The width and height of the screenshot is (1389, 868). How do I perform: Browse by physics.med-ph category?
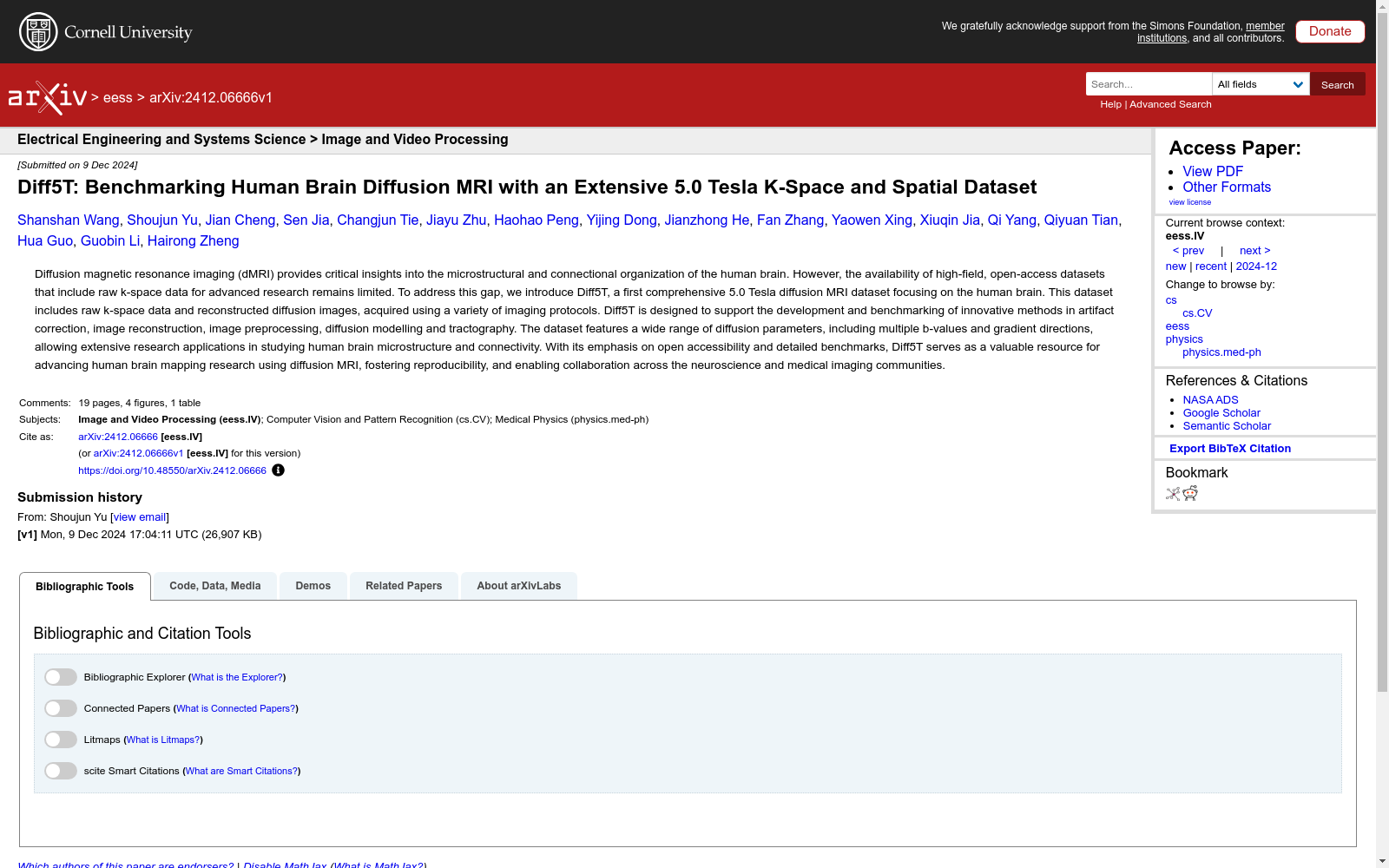pyautogui.click(x=1221, y=352)
